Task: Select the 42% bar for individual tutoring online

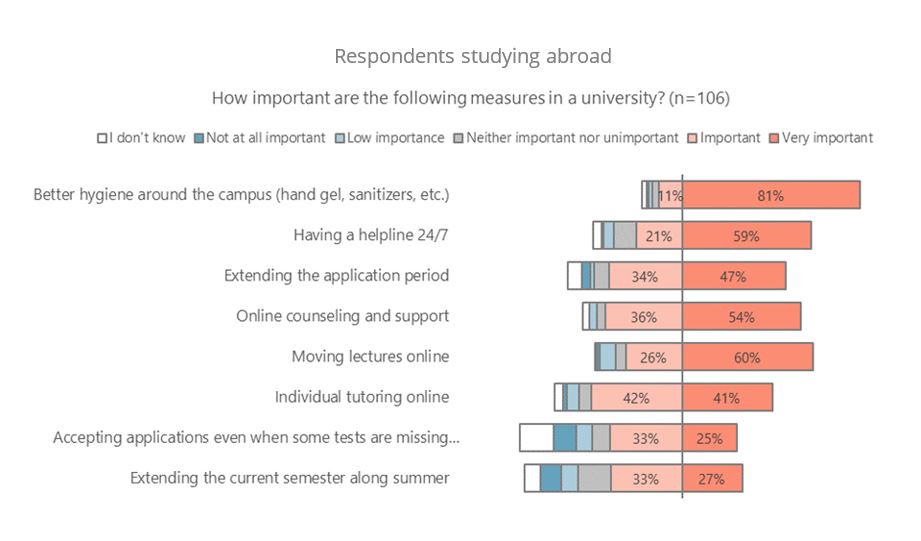Action: 637,398
